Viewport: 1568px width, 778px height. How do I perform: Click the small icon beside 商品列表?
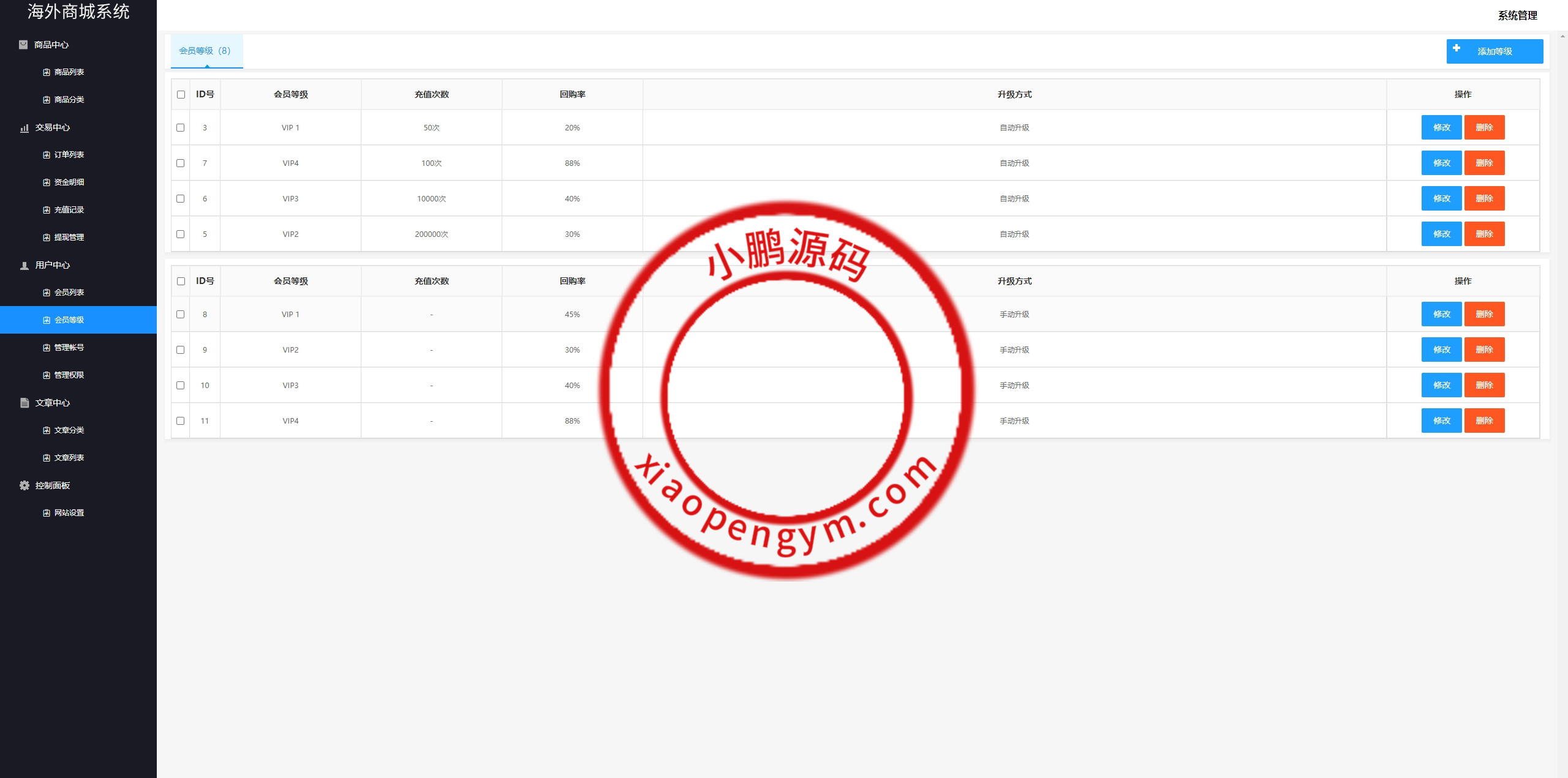(x=45, y=72)
